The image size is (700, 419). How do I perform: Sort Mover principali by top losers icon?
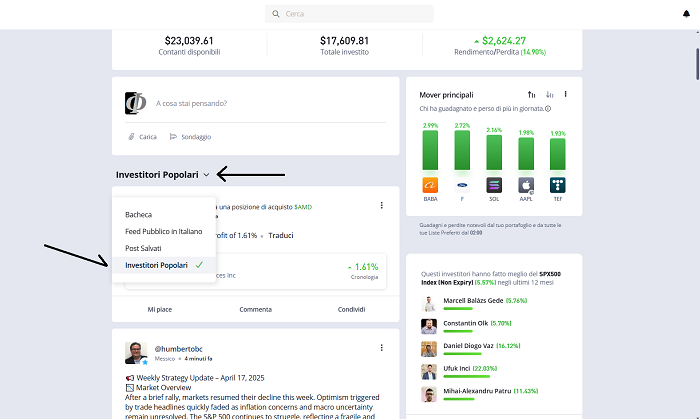click(550, 95)
